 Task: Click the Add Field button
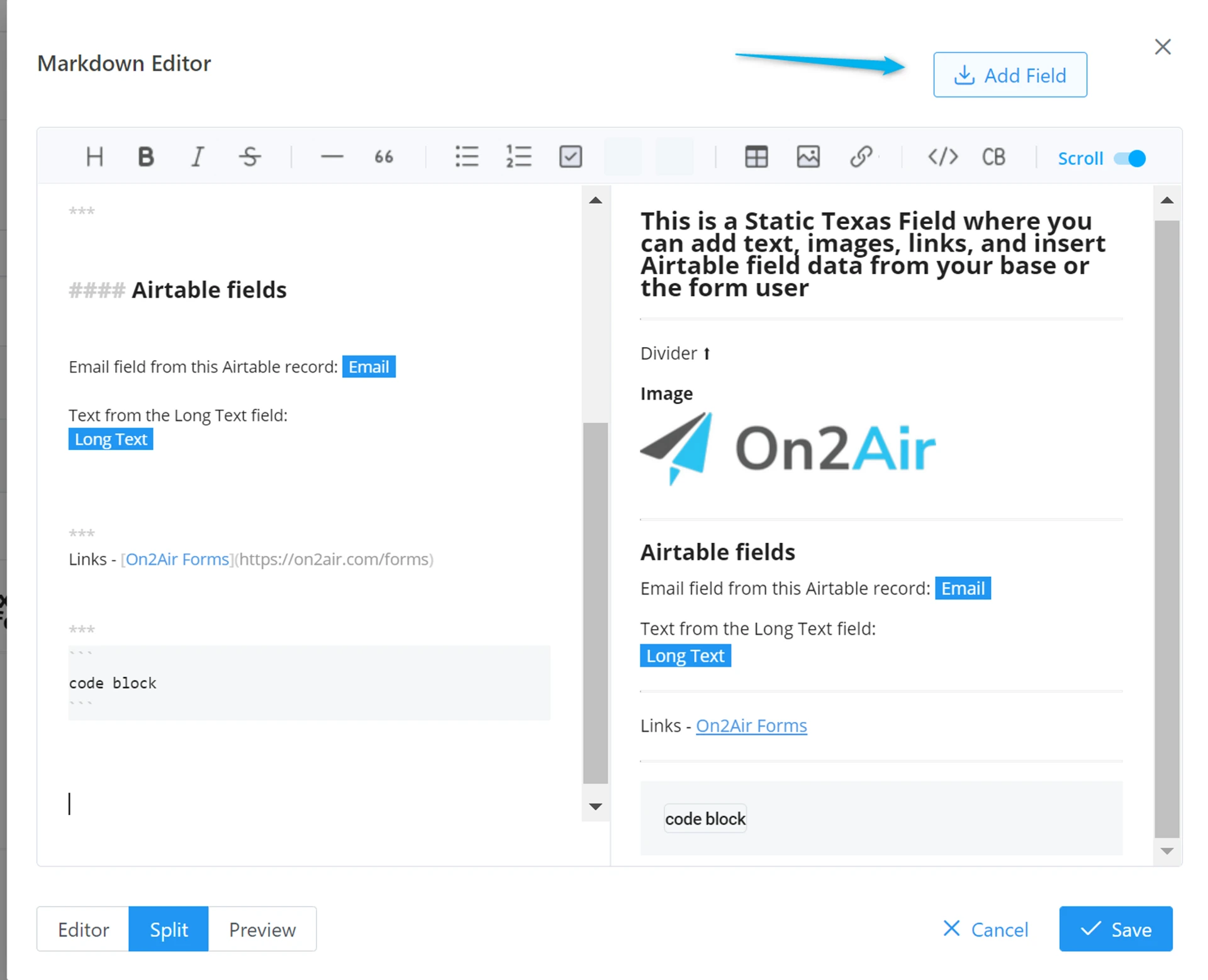1010,75
